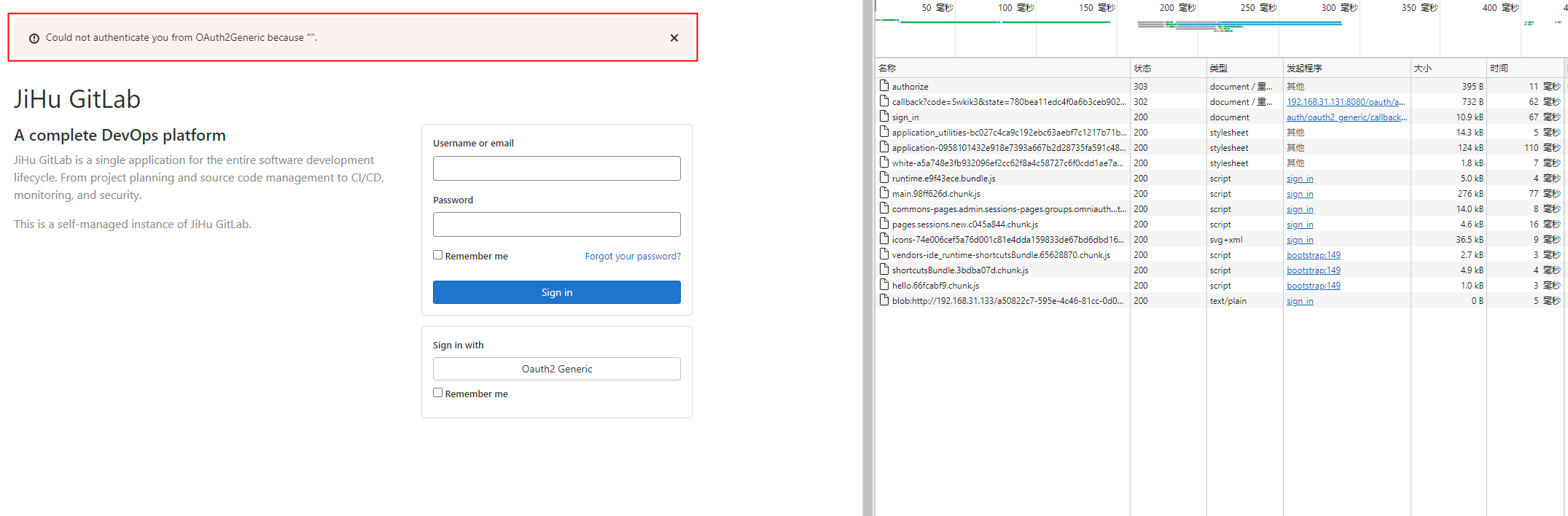Select the main.98ff626d.chunk.js file icon
1568x516 pixels.
tap(884, 193)
